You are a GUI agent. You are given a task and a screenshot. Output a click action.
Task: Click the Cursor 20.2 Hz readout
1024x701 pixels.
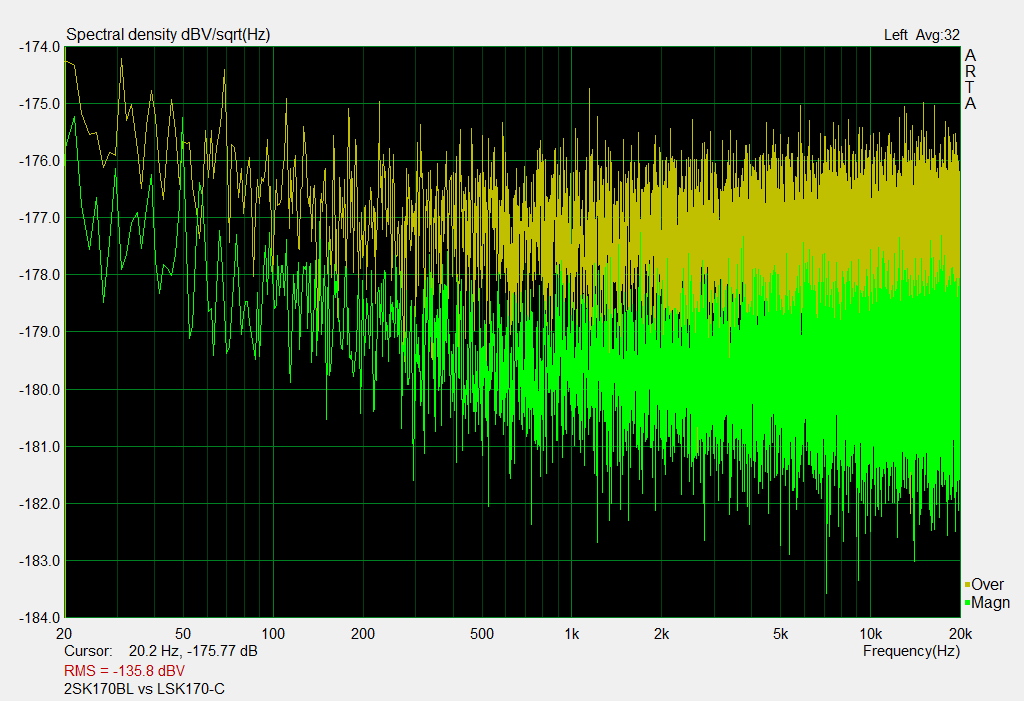pos(161,651)
